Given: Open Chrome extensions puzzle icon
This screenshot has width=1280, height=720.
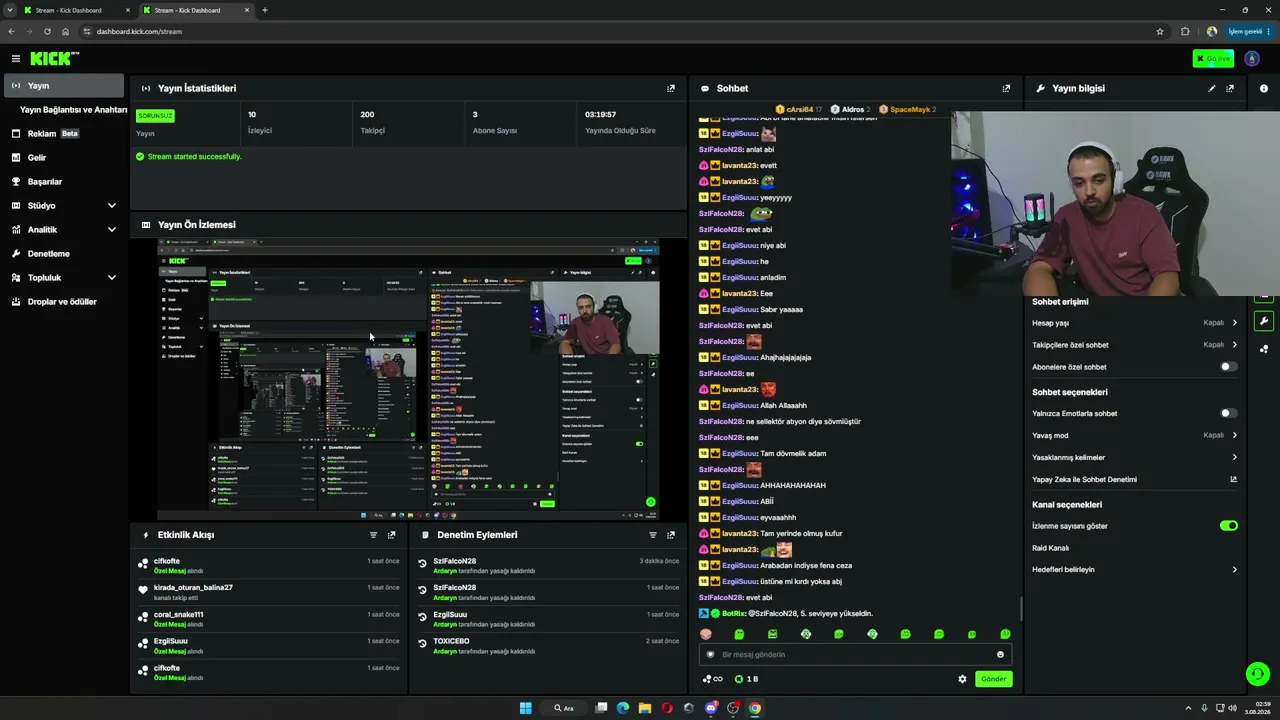Looking at the screenshot, I should (x=1185, y=31).
